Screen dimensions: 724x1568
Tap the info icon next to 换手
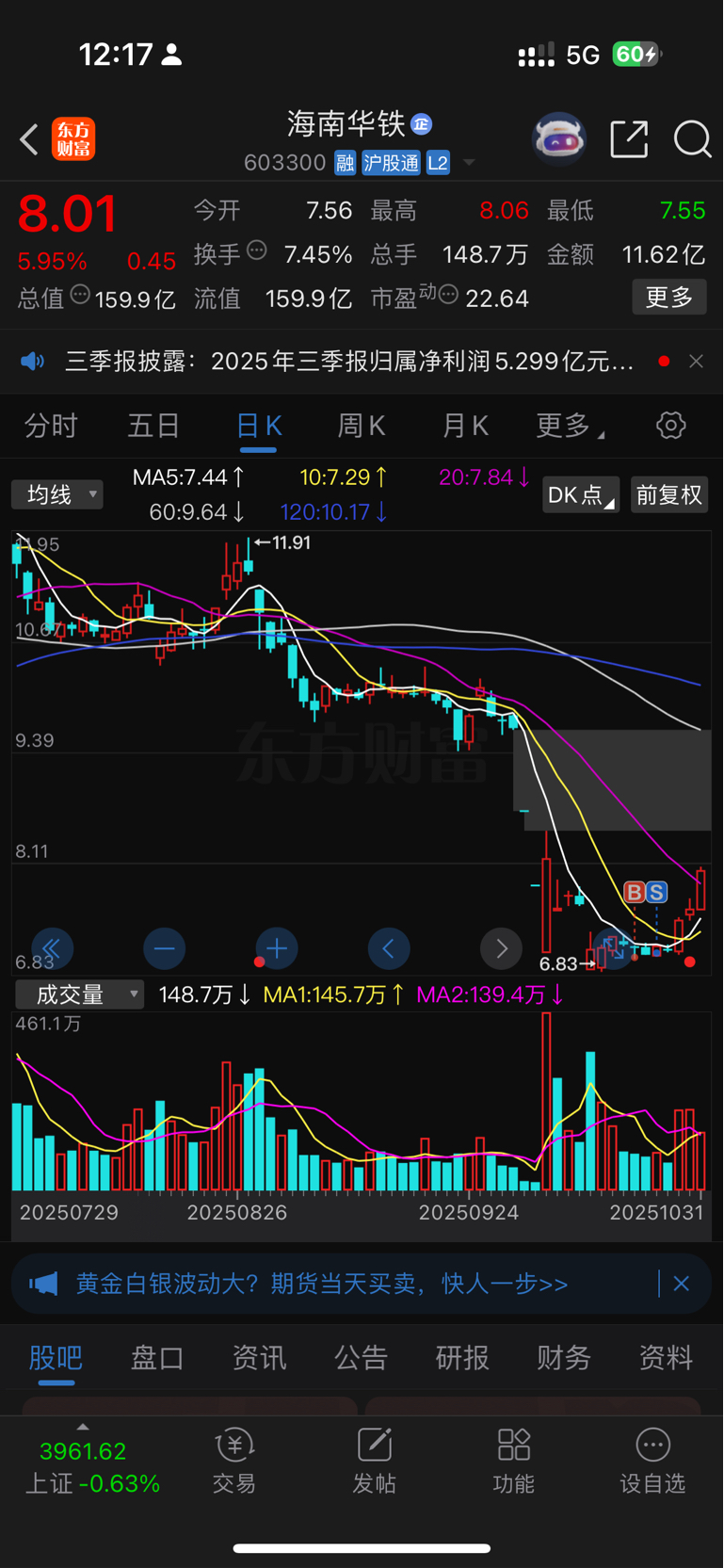257,251
